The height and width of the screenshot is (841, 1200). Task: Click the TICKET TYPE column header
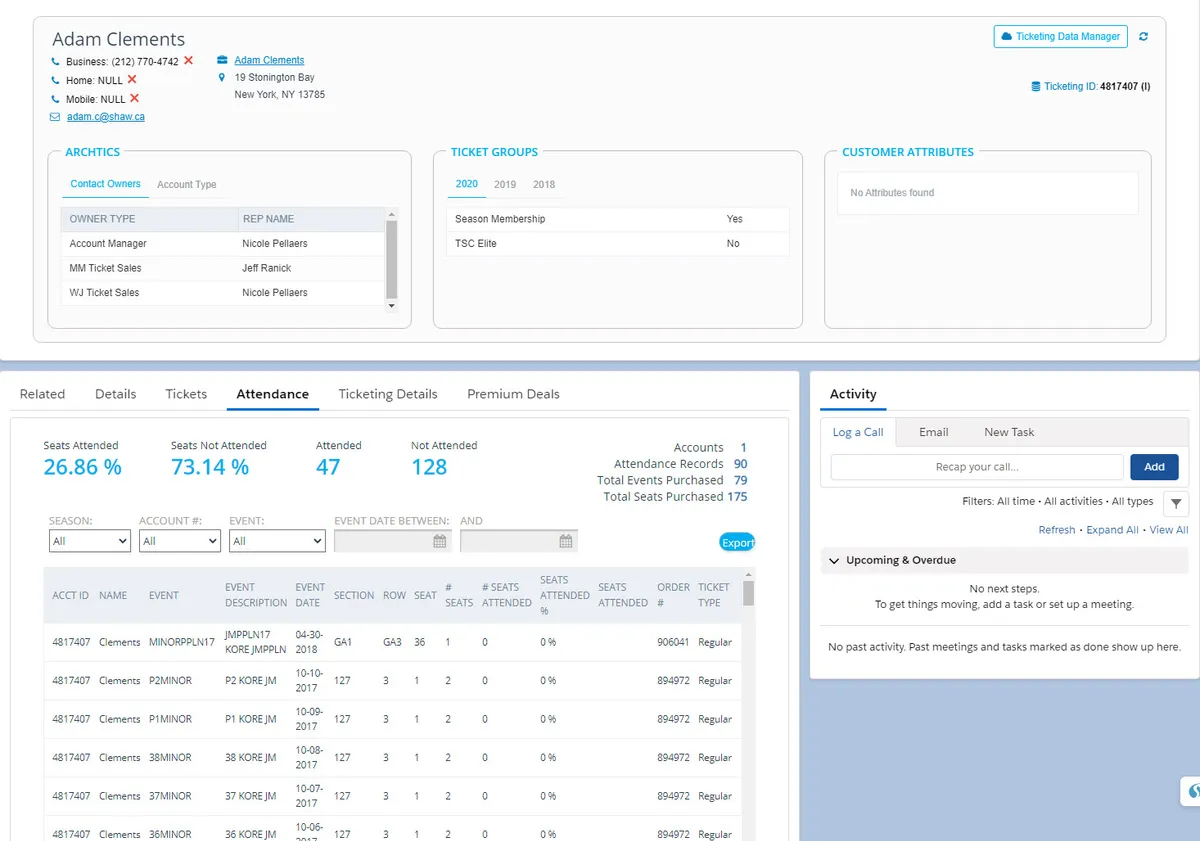(714, 595)
